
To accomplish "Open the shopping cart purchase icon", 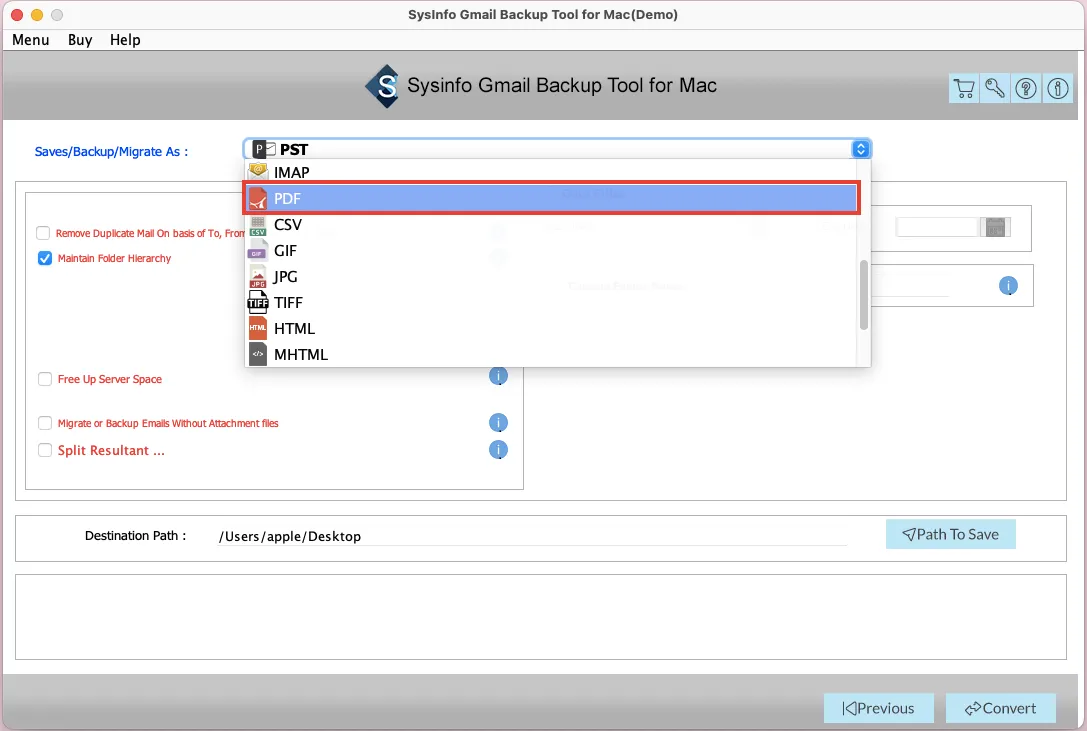I will tap(964, 88).
